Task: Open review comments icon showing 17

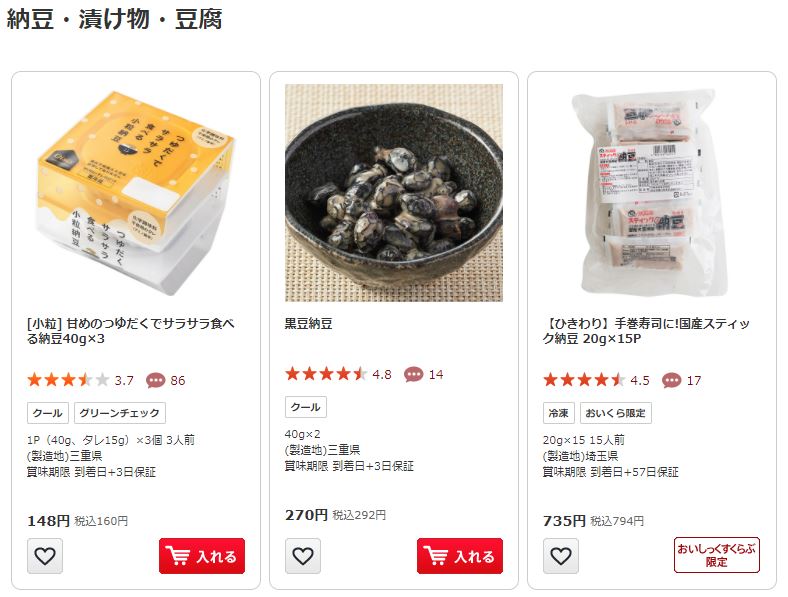Action: 671,380
